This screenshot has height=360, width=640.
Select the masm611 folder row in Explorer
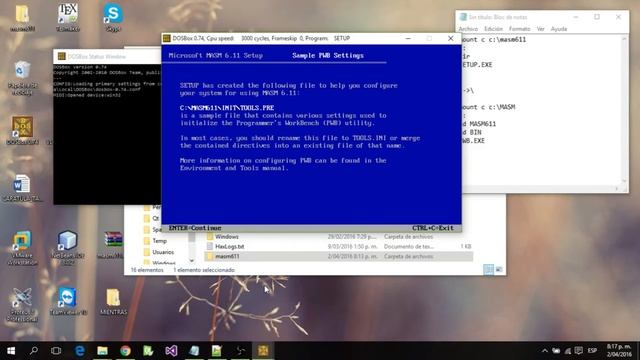click(339, 256)
